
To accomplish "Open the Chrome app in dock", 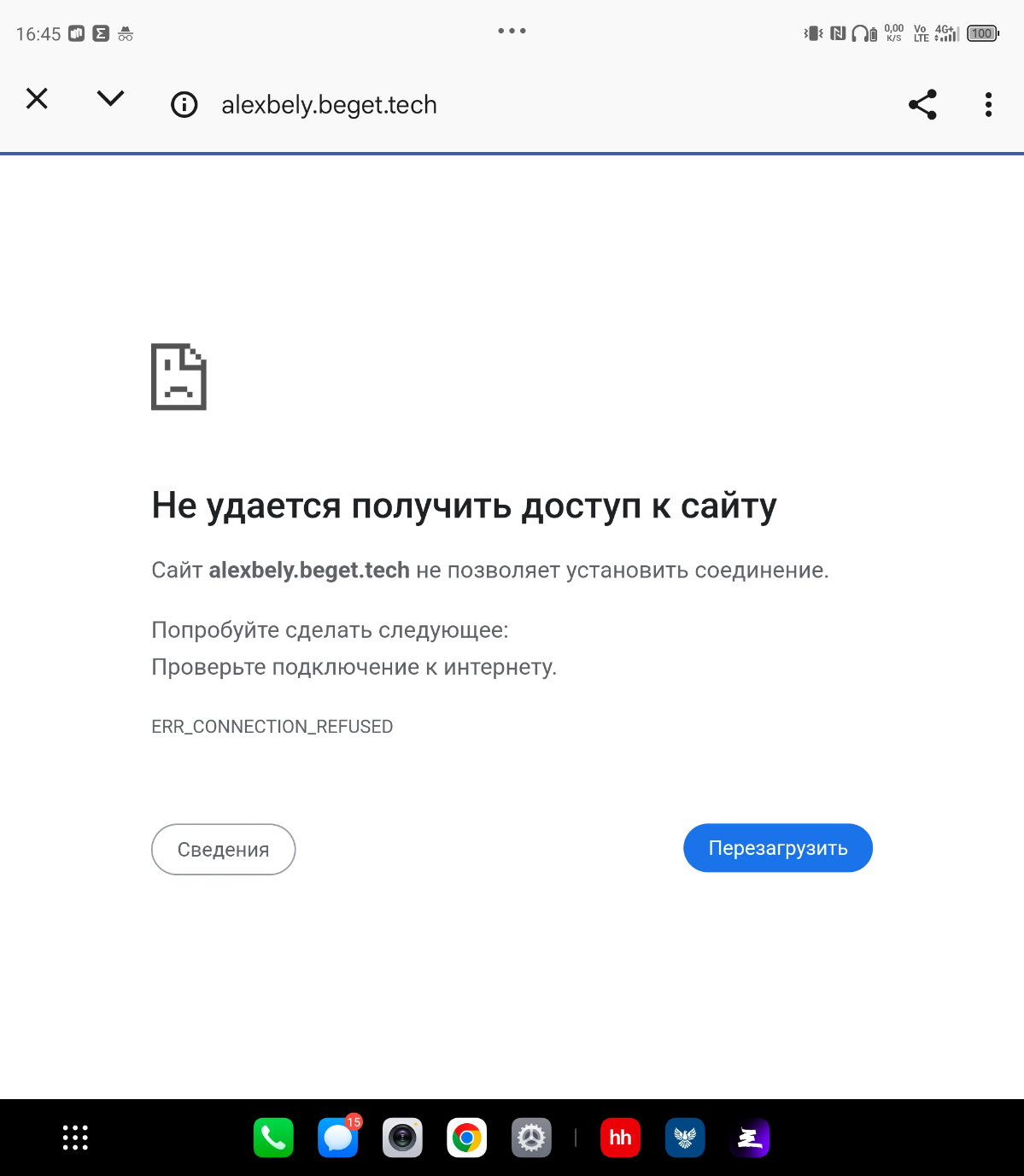I will (467, 1138).
